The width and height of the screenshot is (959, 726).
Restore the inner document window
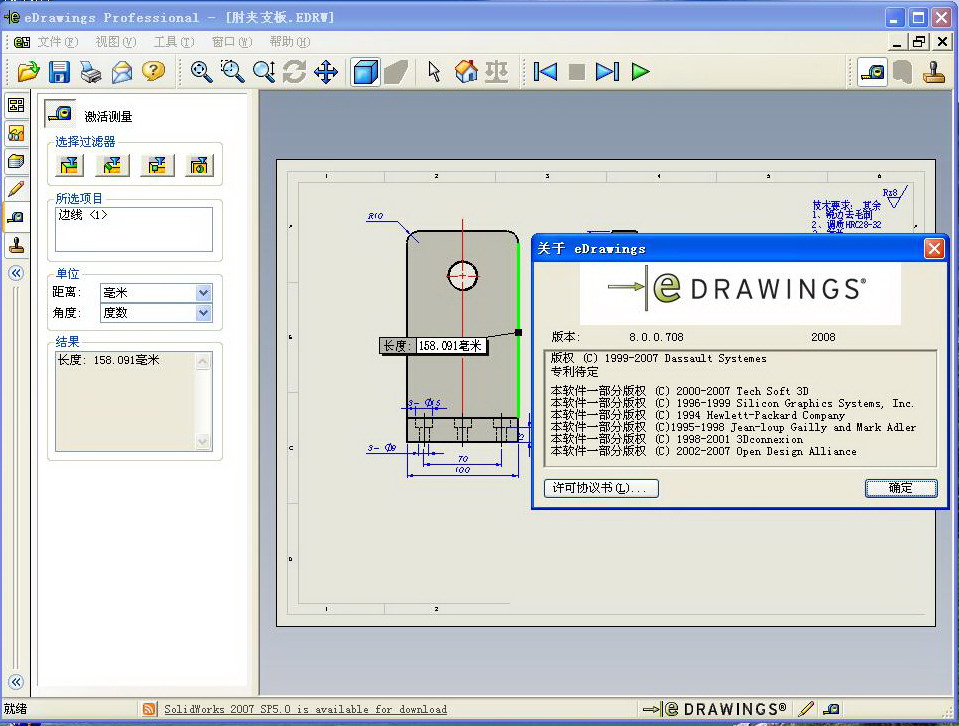(x=919, y=42)
